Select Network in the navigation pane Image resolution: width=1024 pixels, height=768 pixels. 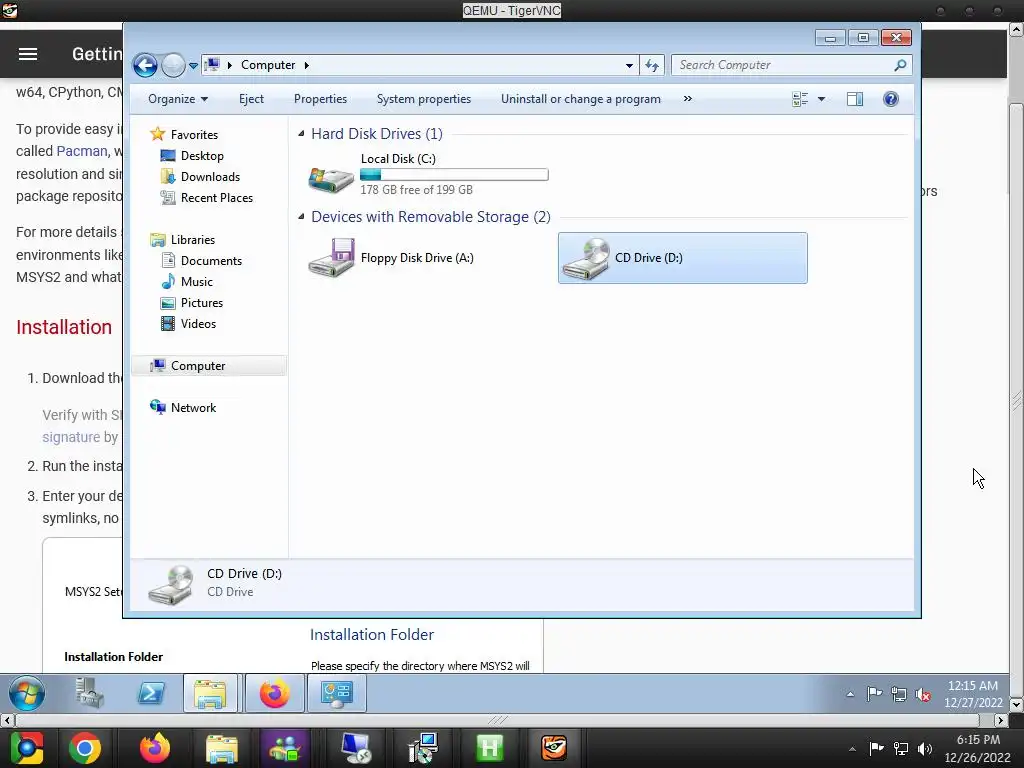pyautogui.click(x=193, y=408)
